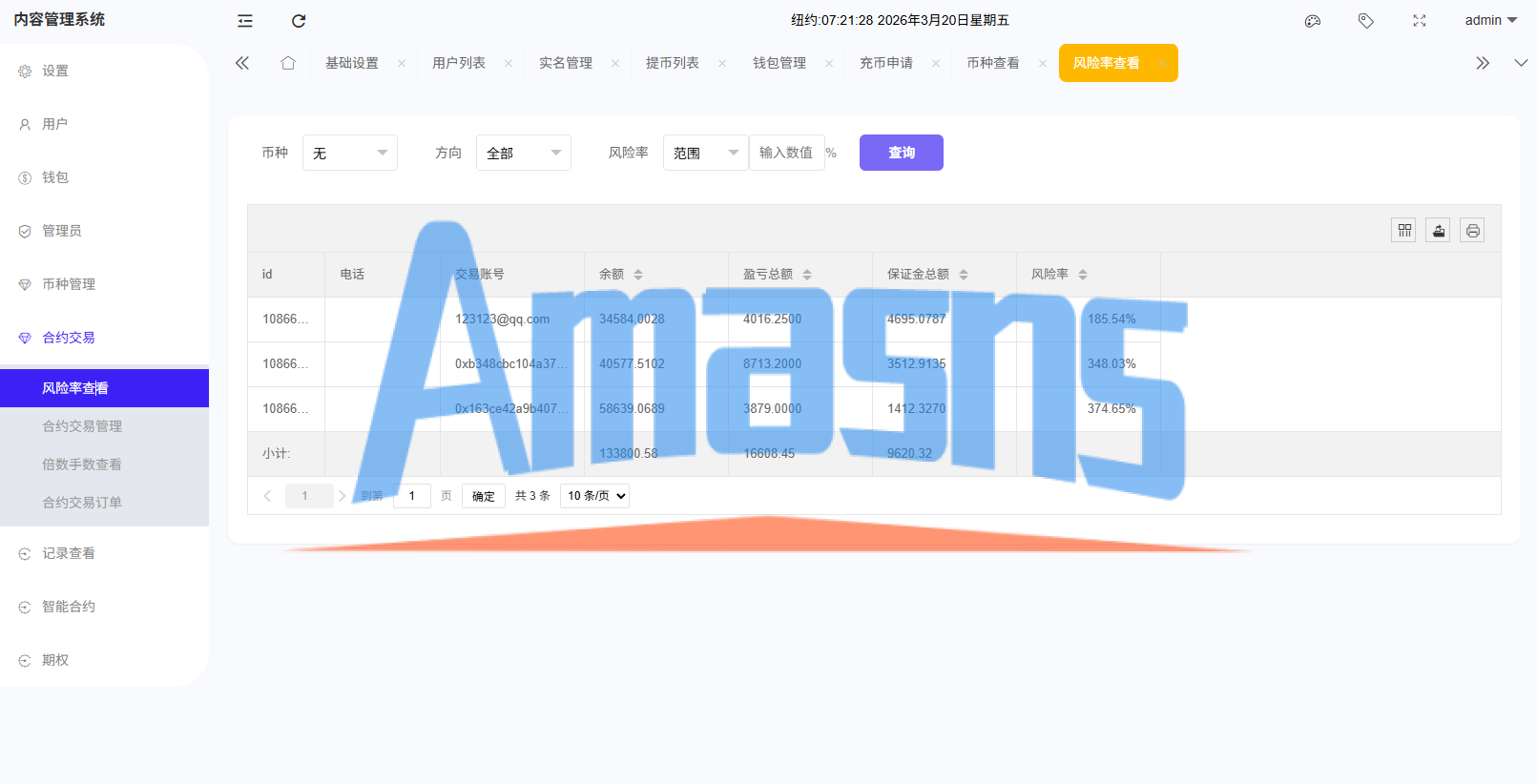Switch to the 用户列表 tab
The height and width of the screenshot is (784, 1537).
459,63
